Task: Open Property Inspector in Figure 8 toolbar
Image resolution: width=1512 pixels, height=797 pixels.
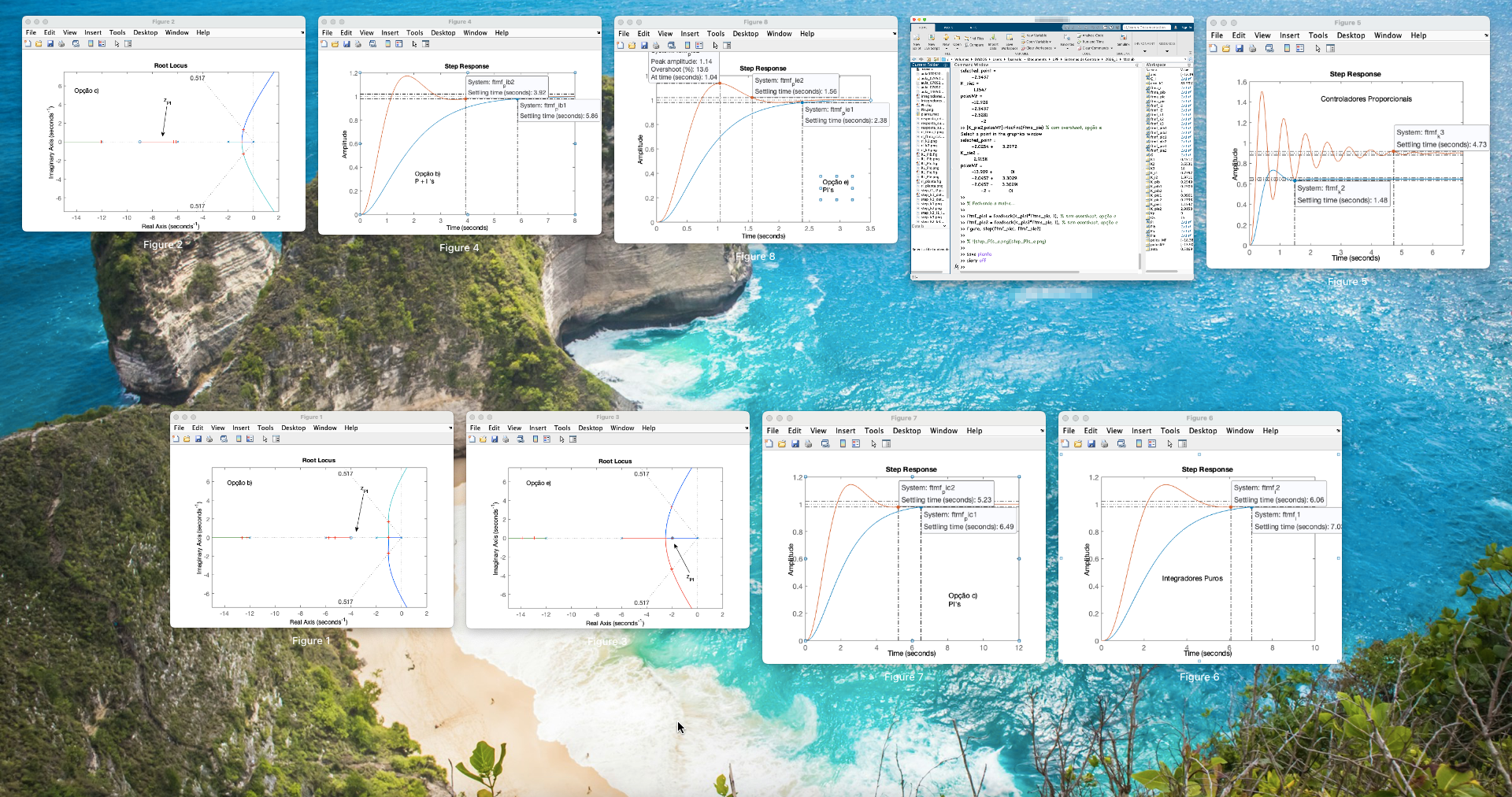Action: point(727,45)
